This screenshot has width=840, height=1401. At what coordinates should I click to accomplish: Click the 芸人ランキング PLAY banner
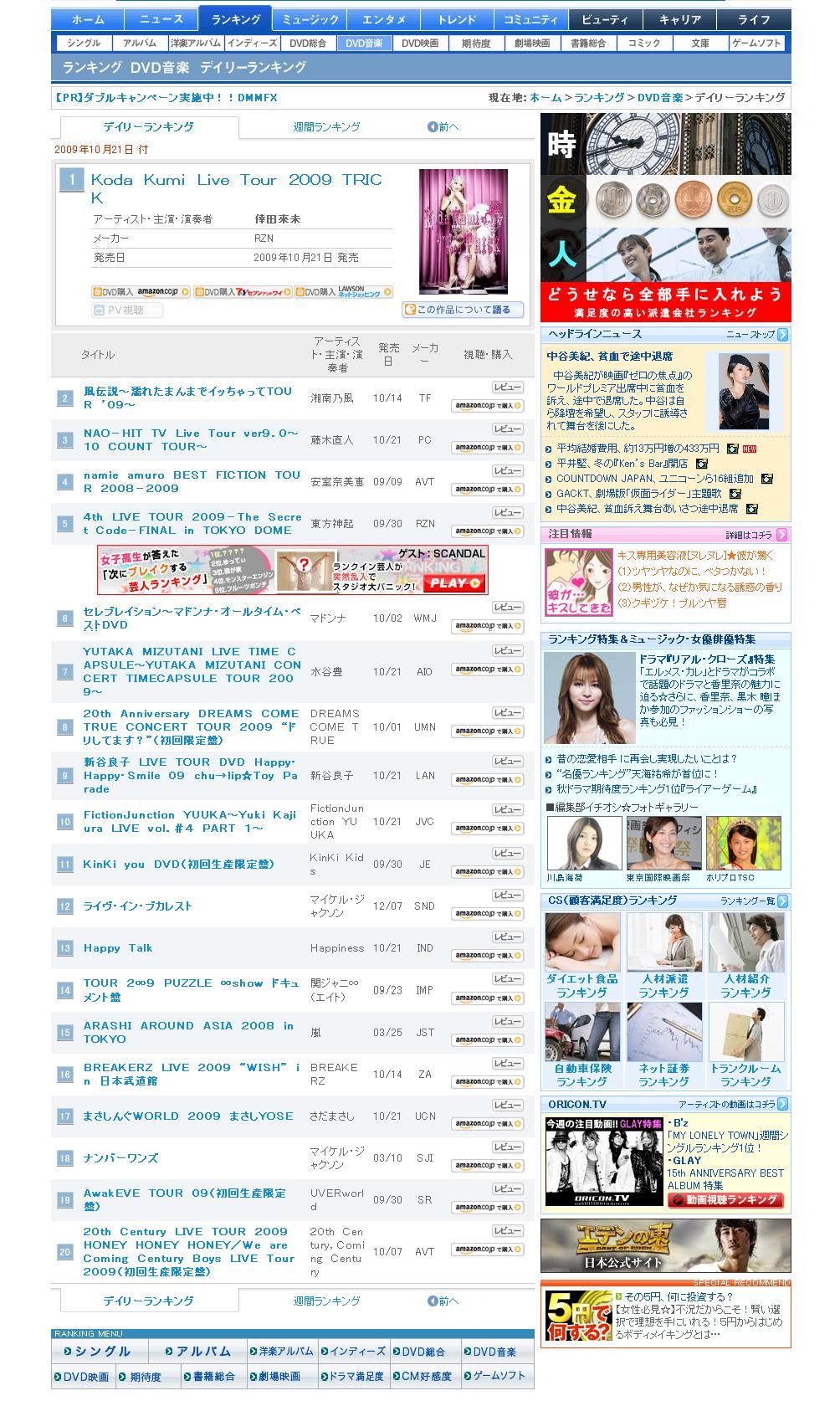(292, 570)
